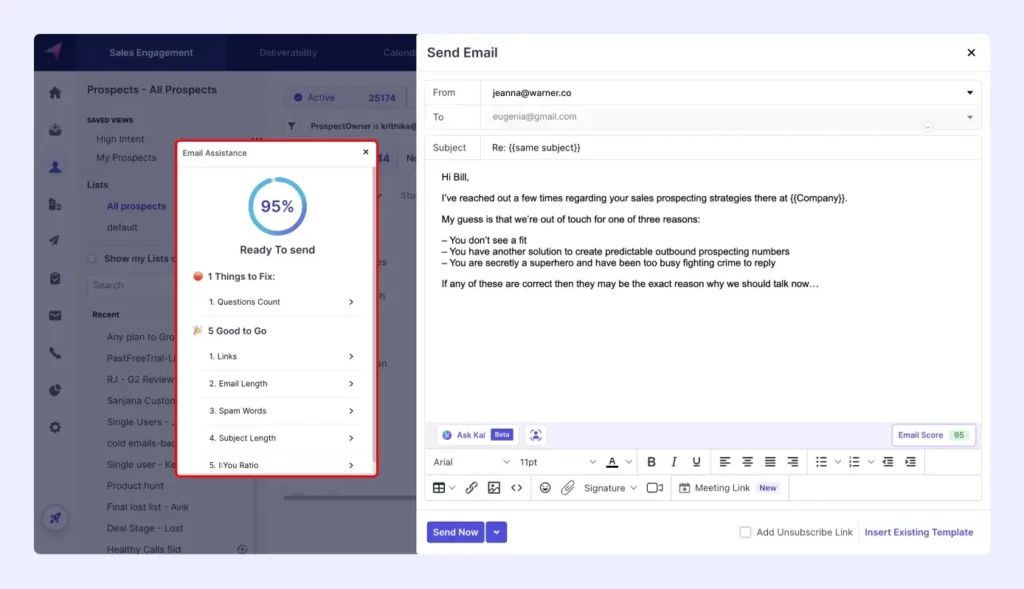Click the 95% Ready To Send progress ring
Image resolution: width=1024 pixels, height=589 pixels.
[x=277, y=207]
